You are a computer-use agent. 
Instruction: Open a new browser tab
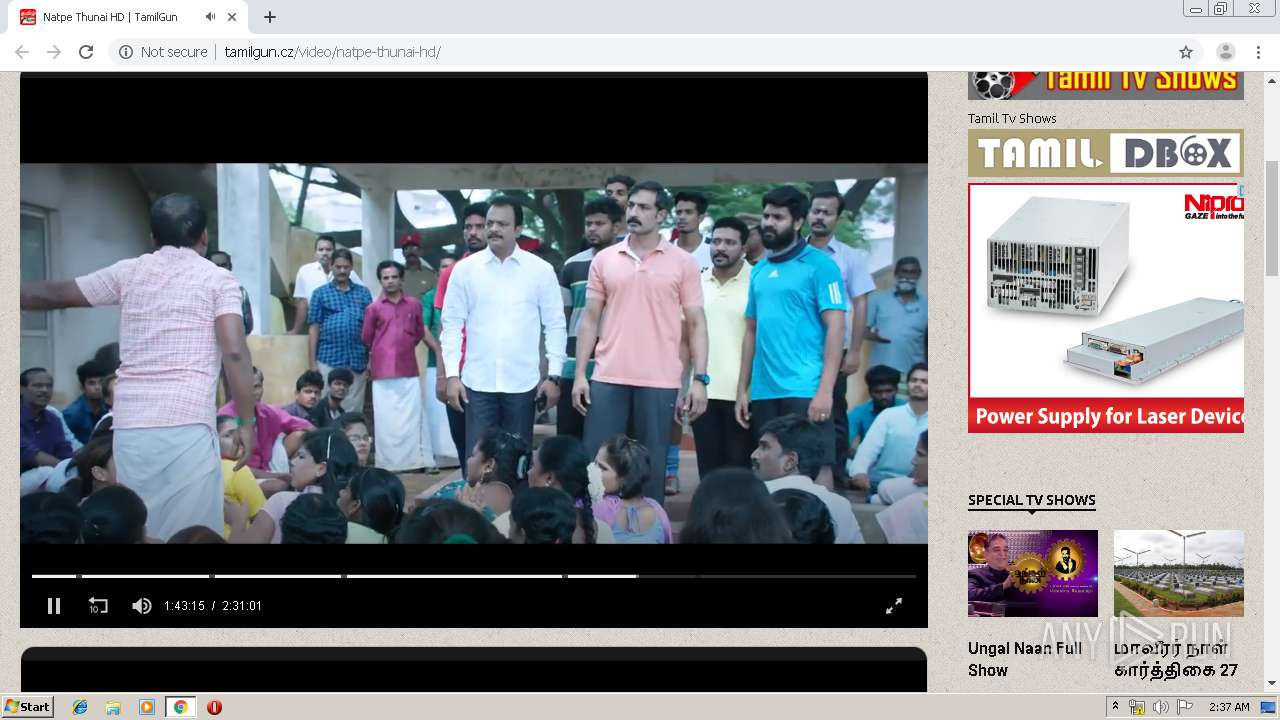[x=270, y=17]
